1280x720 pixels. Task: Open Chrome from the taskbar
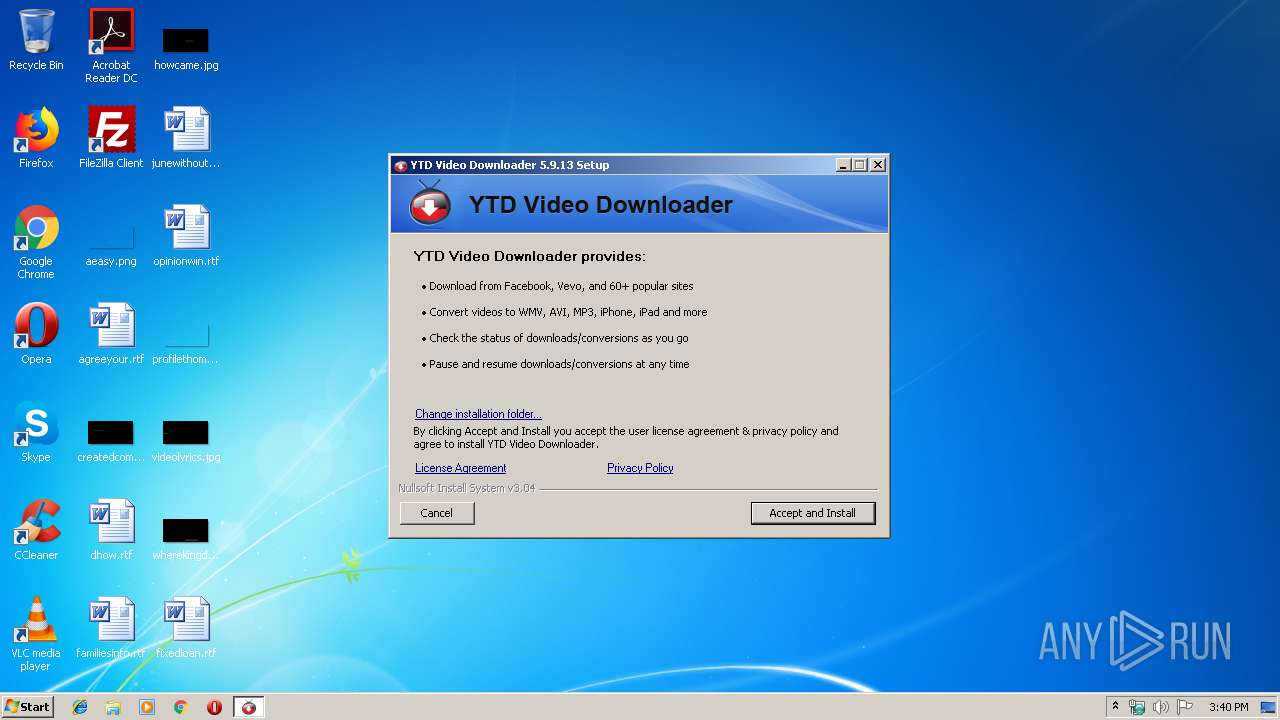click(181, 707)
